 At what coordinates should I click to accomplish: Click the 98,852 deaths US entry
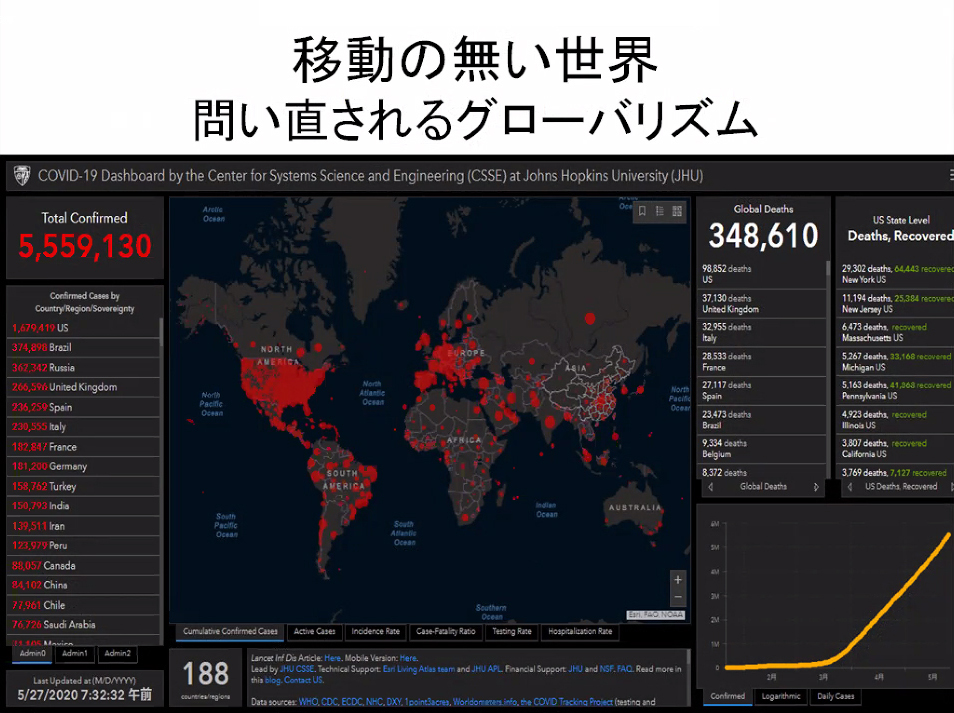[x=761, y=274]
